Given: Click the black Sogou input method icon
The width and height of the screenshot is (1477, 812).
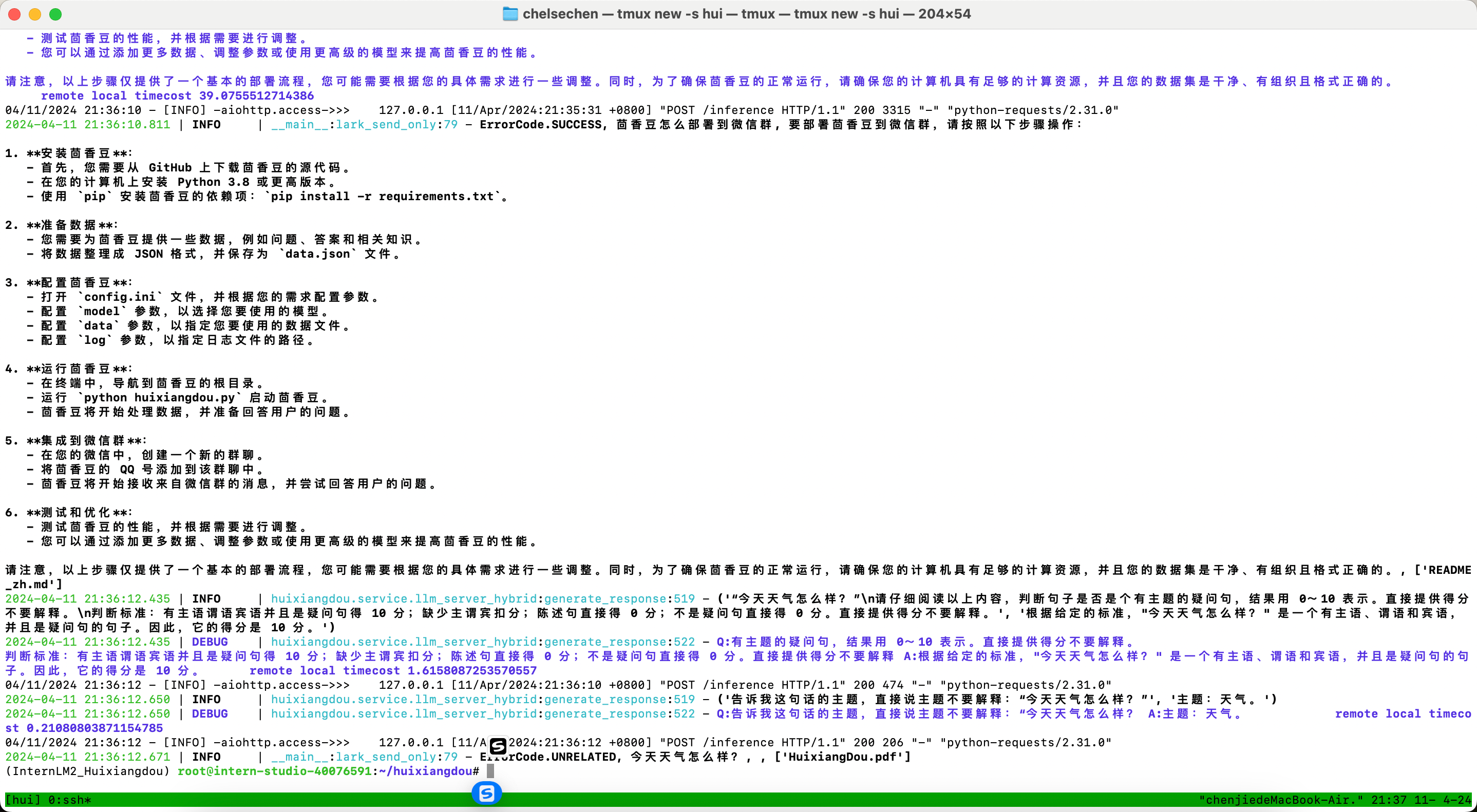Looking at the screenshot, I should tap(498, 746).
